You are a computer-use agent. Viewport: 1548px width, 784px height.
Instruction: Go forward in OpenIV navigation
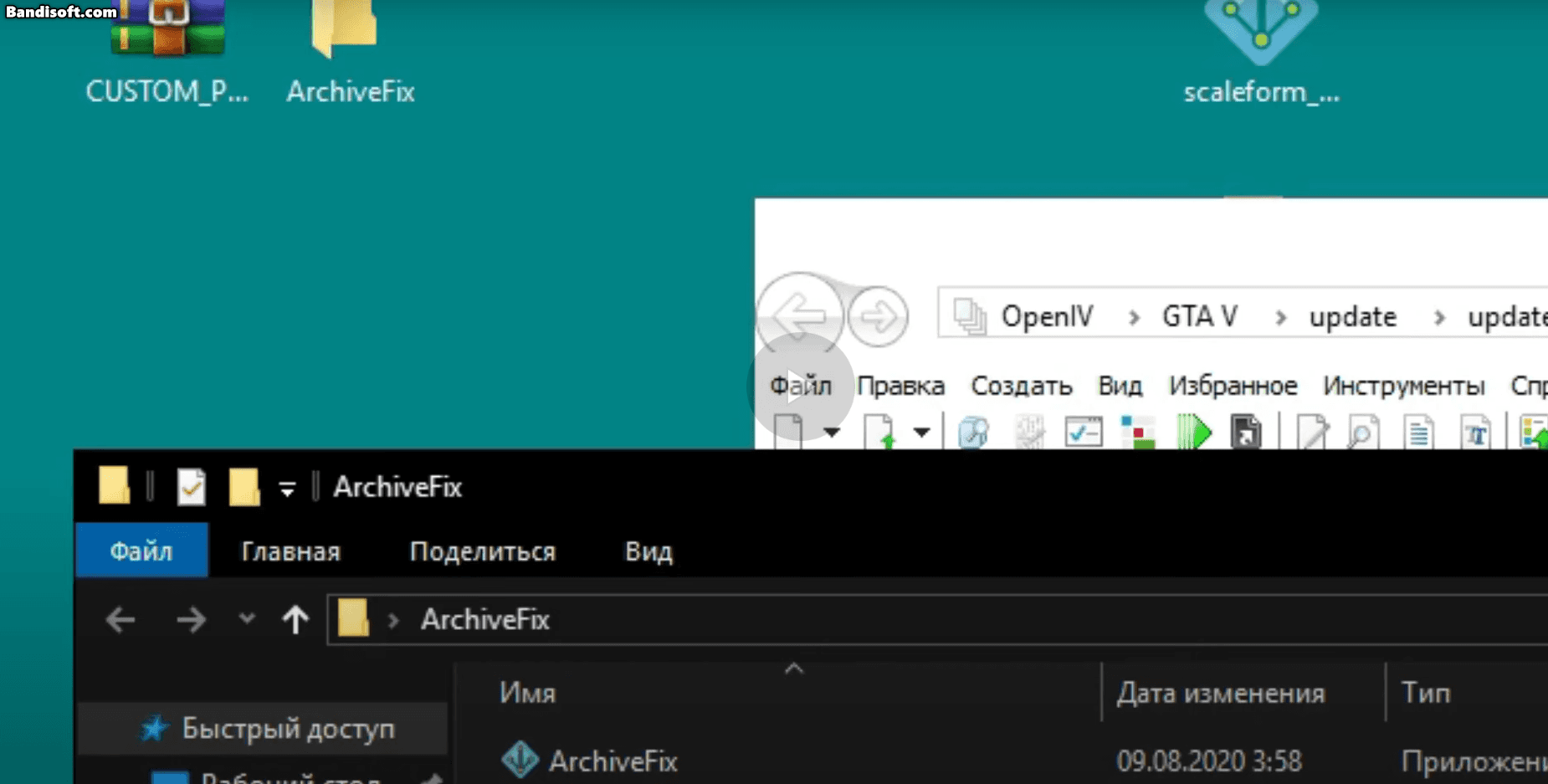[878, 316]
